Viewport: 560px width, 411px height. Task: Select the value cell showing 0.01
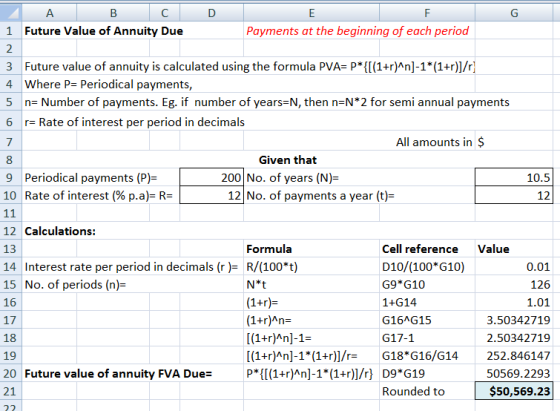pyautogui.click(x=514, y=267)
